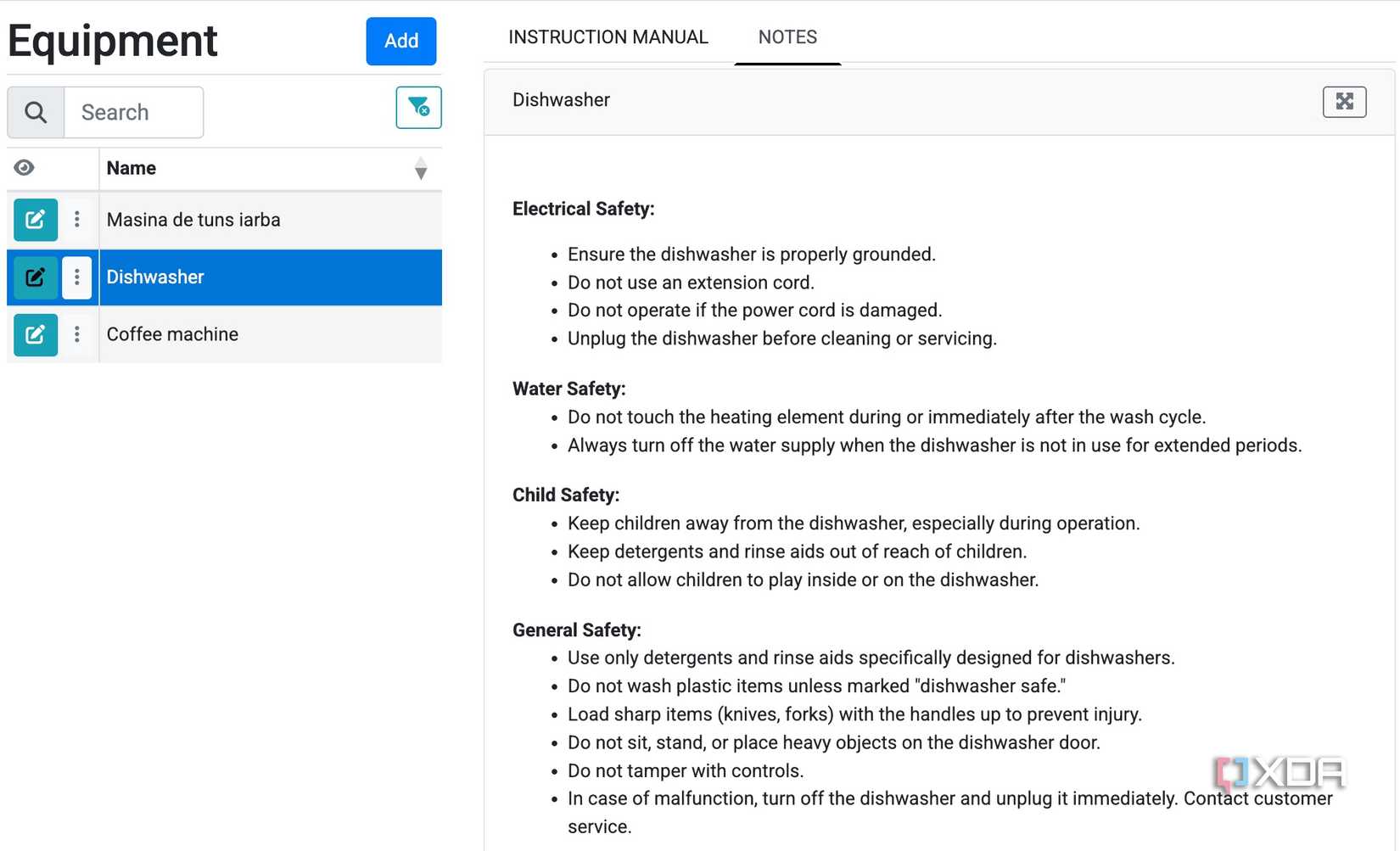Click the search magnifier icon
This screenshot has height=851, width=1400.
(x=35, y=111)
